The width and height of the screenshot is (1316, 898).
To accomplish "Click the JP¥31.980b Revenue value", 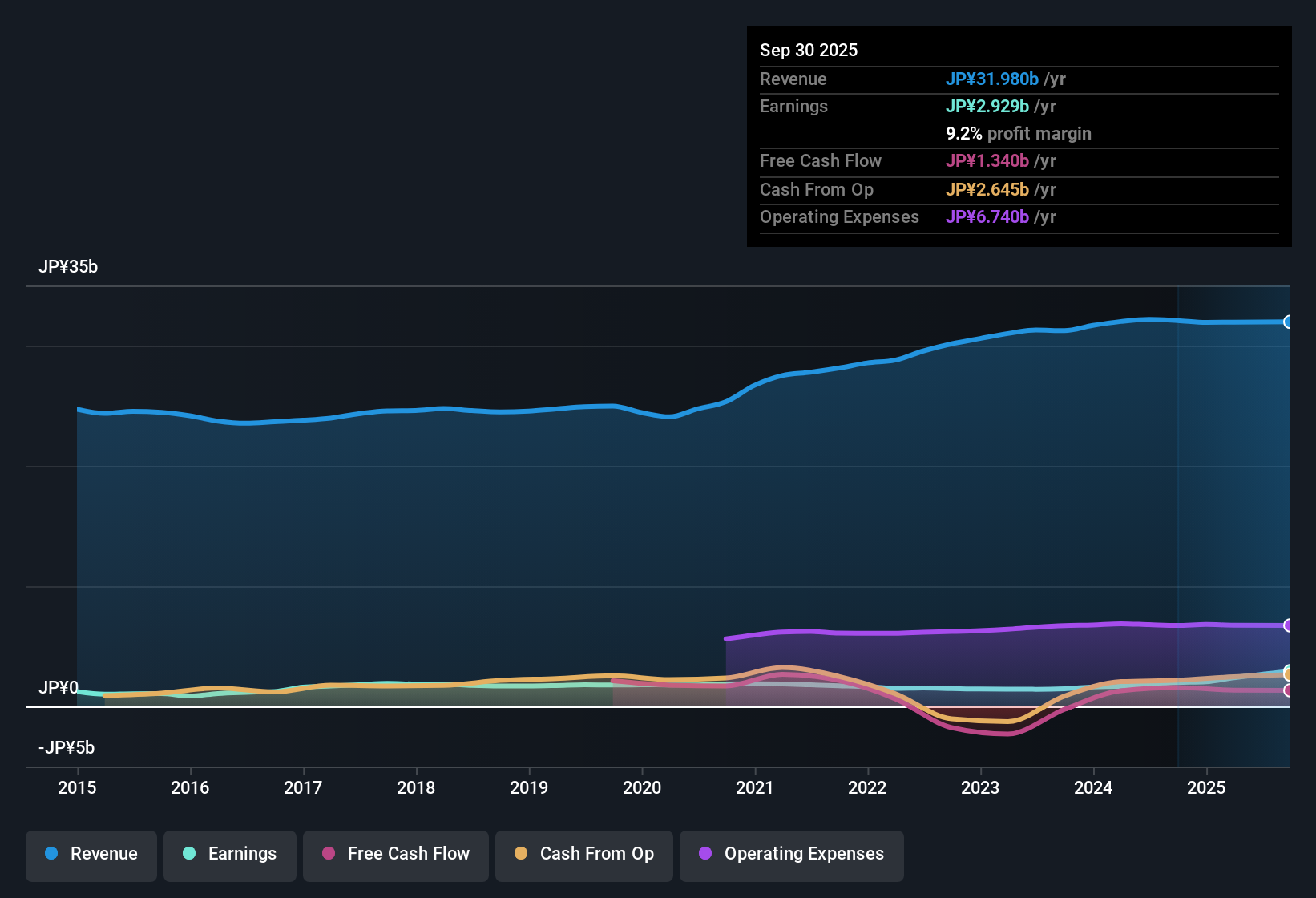I will click(992, 79).
